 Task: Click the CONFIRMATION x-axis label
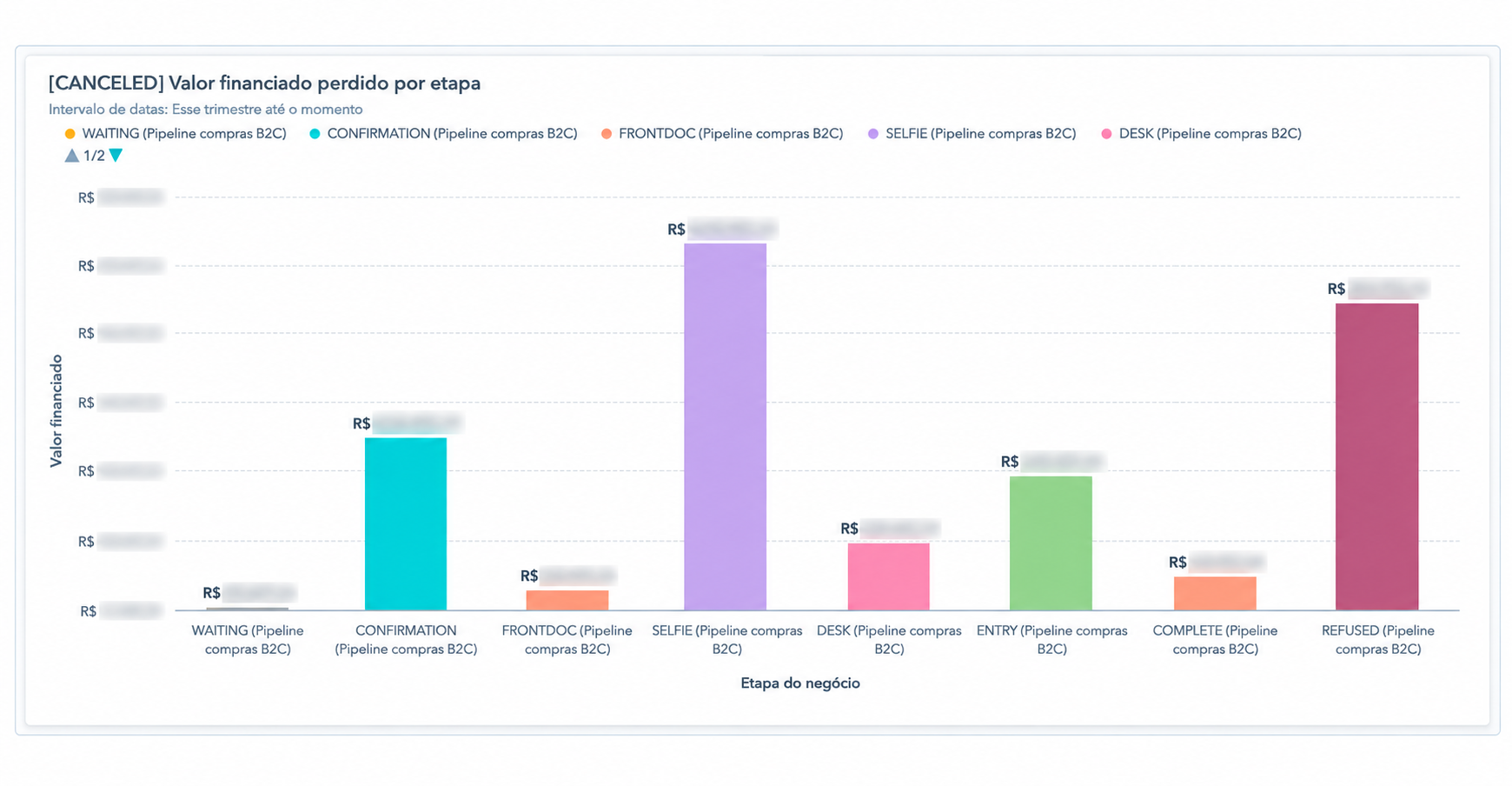[406, 640]
